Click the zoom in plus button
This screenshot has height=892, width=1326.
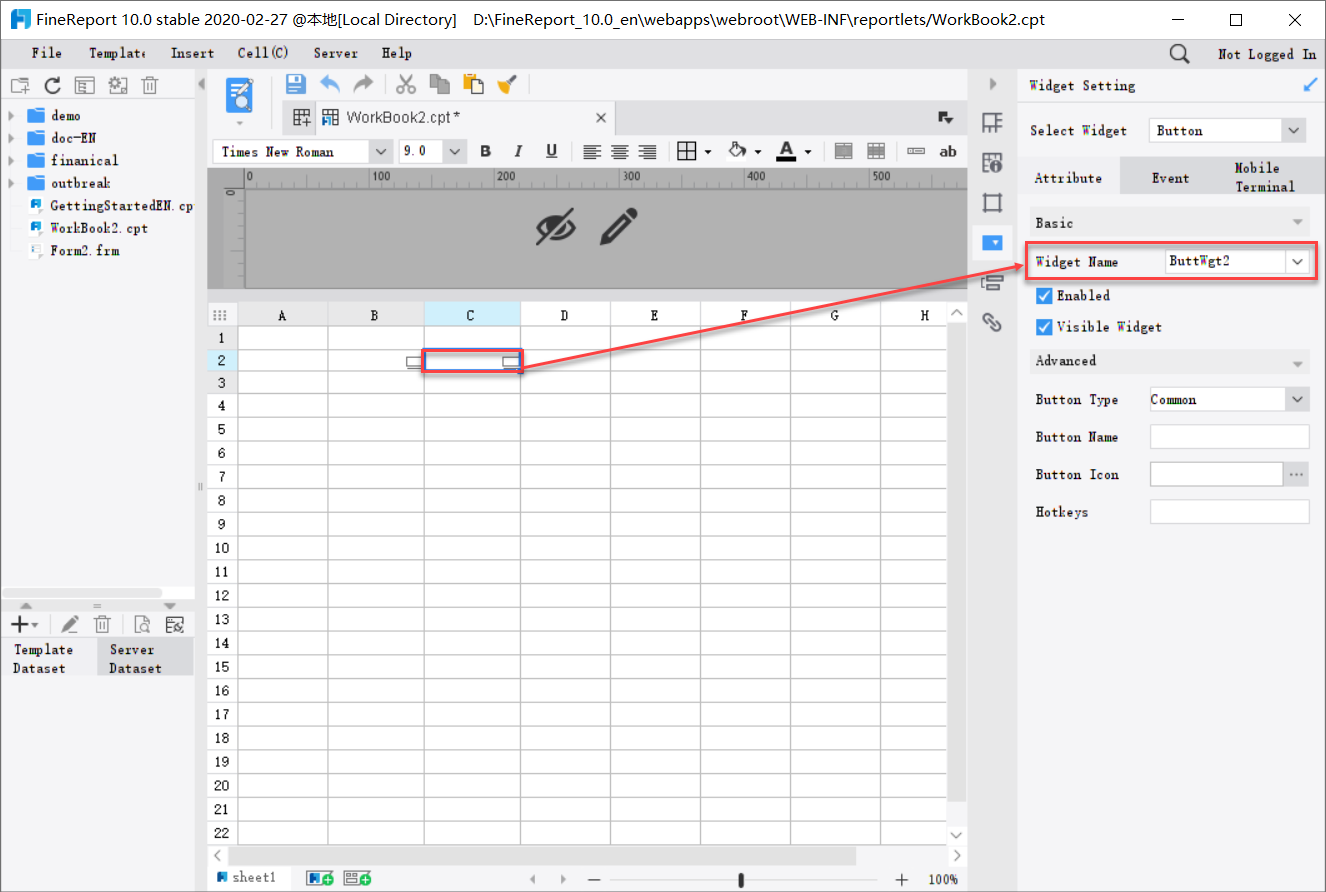point(901,879)
